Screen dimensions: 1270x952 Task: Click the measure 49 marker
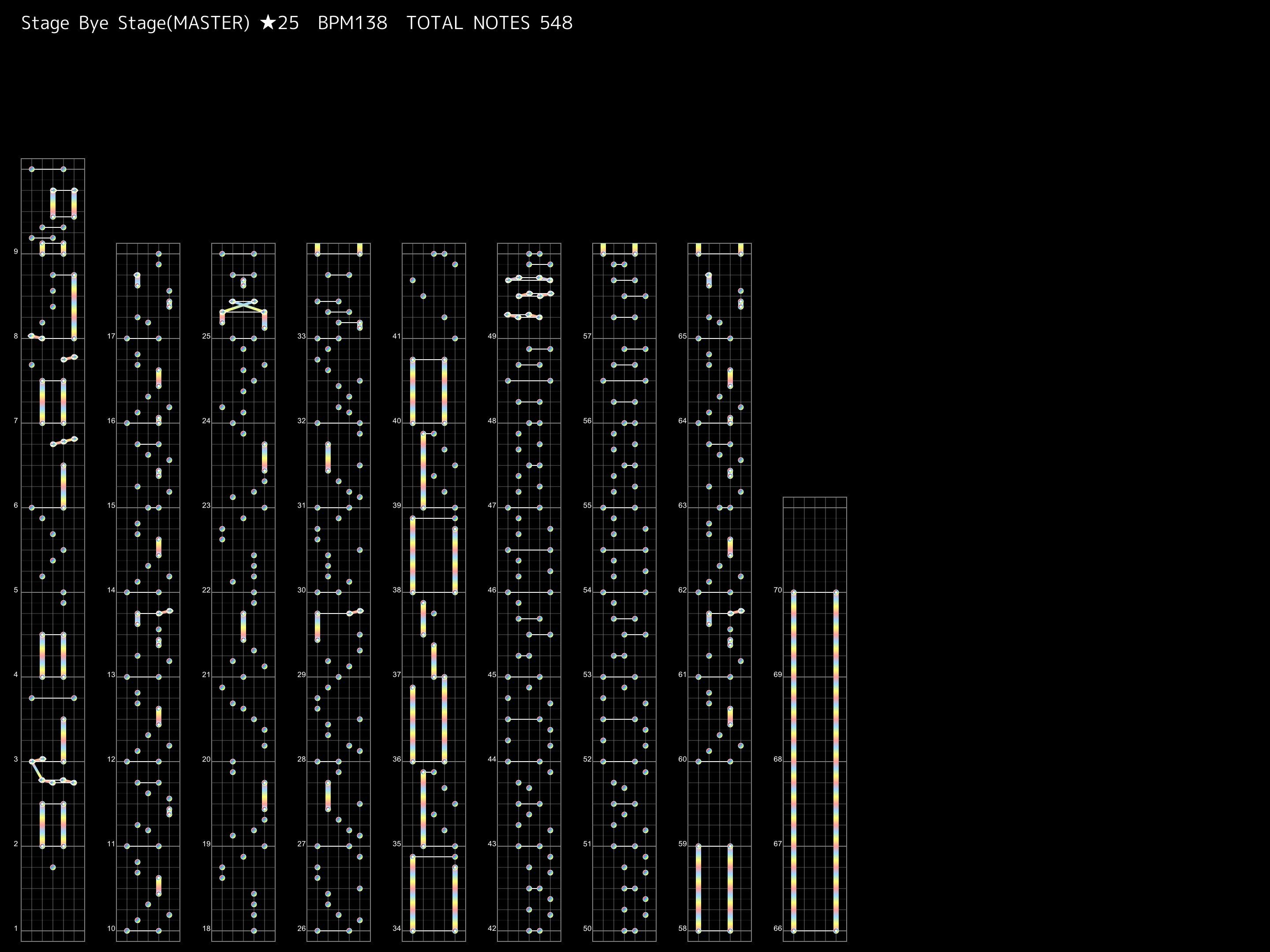click(492, 336)
